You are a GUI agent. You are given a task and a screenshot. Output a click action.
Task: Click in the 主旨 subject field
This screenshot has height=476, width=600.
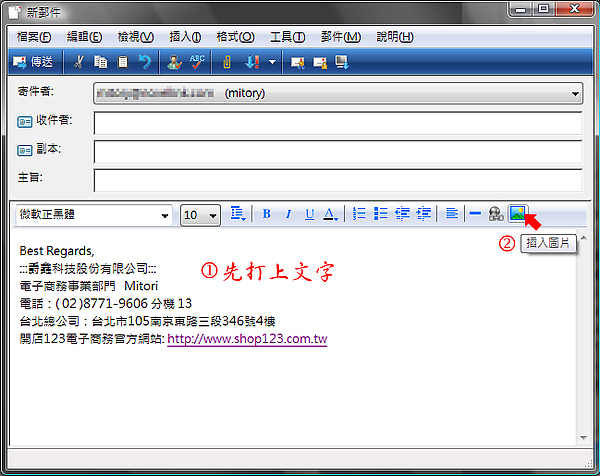(338, 180)
